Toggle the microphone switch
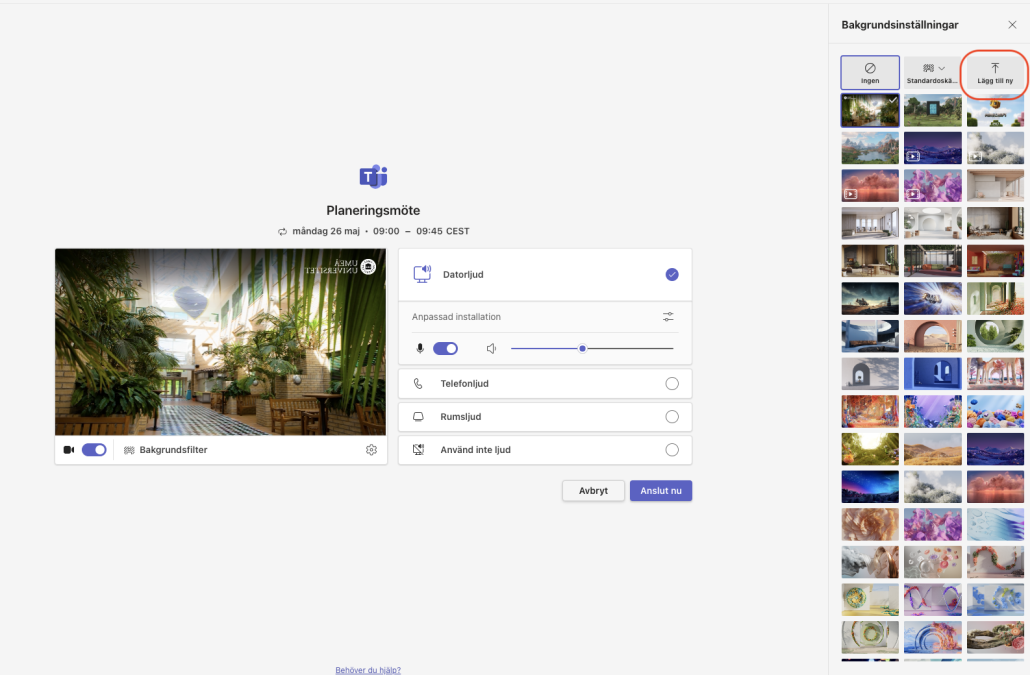 [445, 349]
